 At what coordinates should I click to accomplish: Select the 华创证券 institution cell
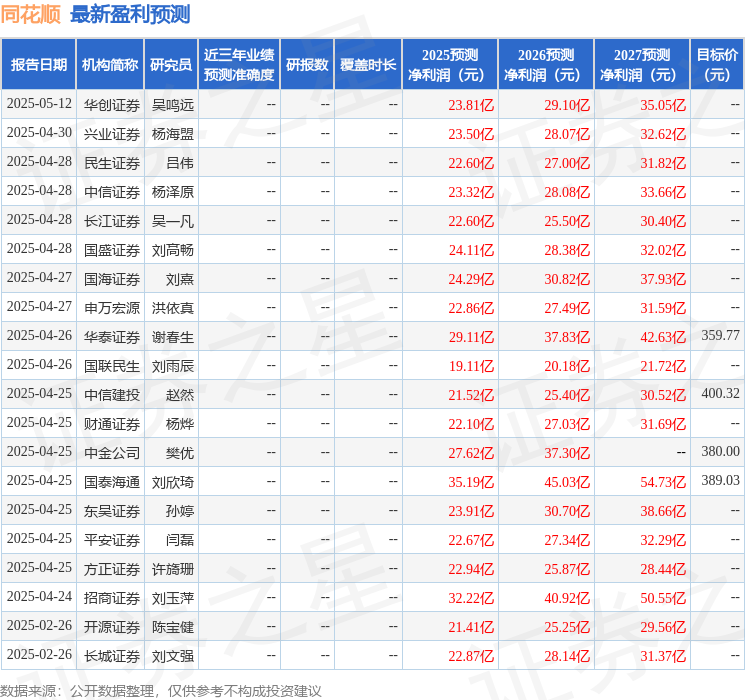[x=112, y=105]
